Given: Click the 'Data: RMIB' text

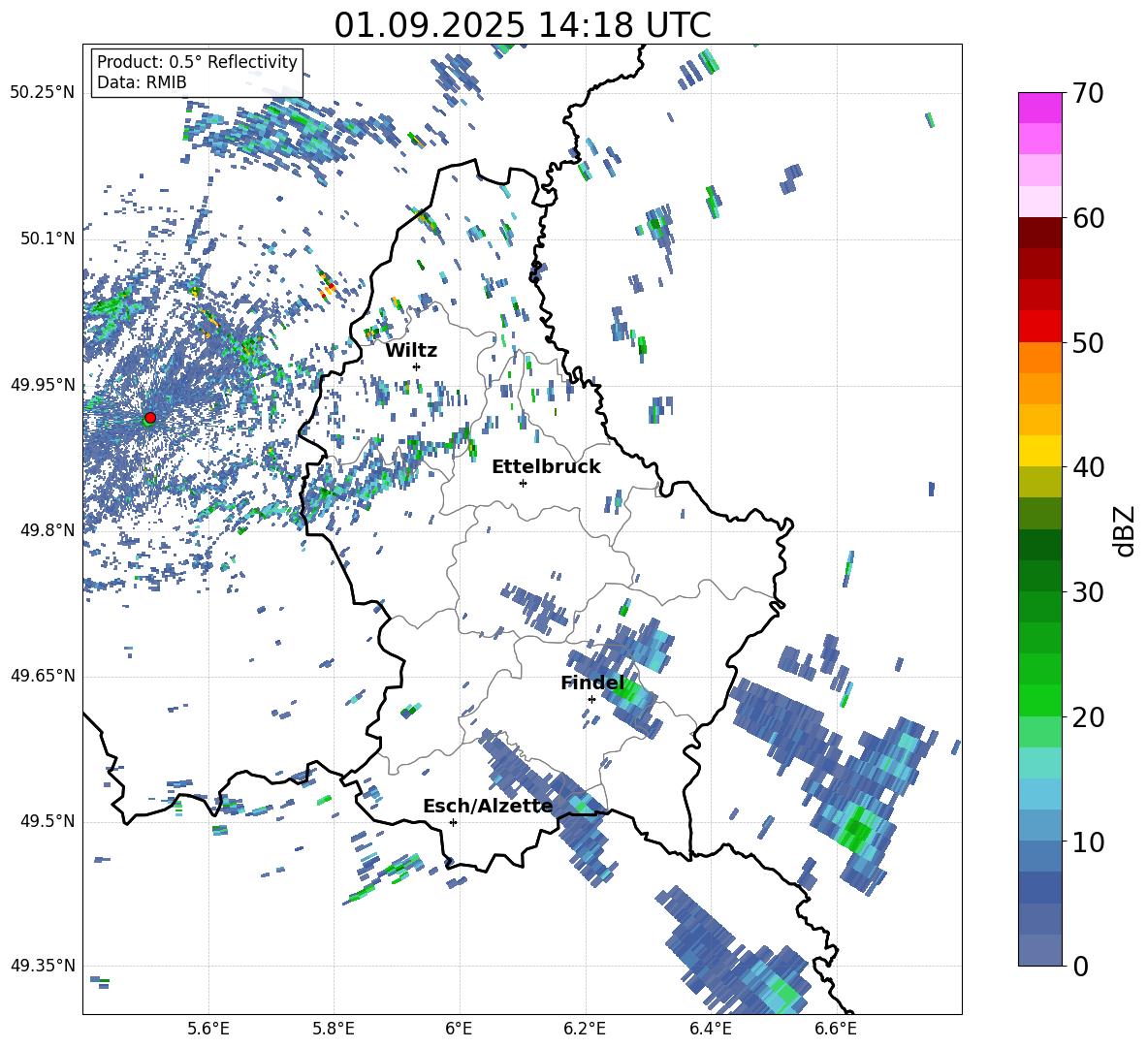Looking at the screenshot, I should click(x=142, y=82).
